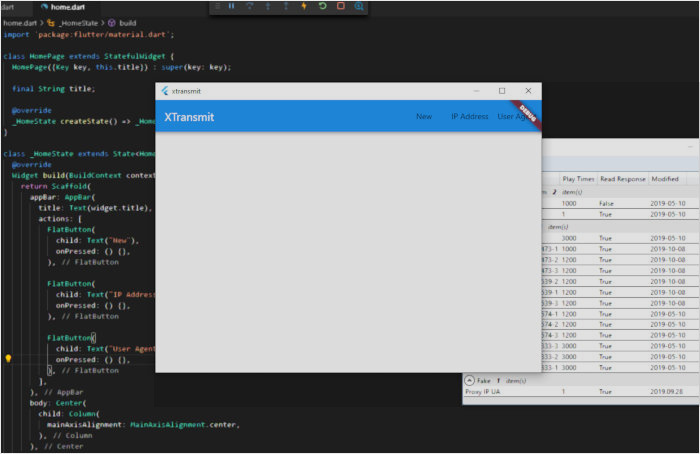This screenshot has height=454, width=700.
Task: Click the Modified column header
Action: [x=664, y=178]
